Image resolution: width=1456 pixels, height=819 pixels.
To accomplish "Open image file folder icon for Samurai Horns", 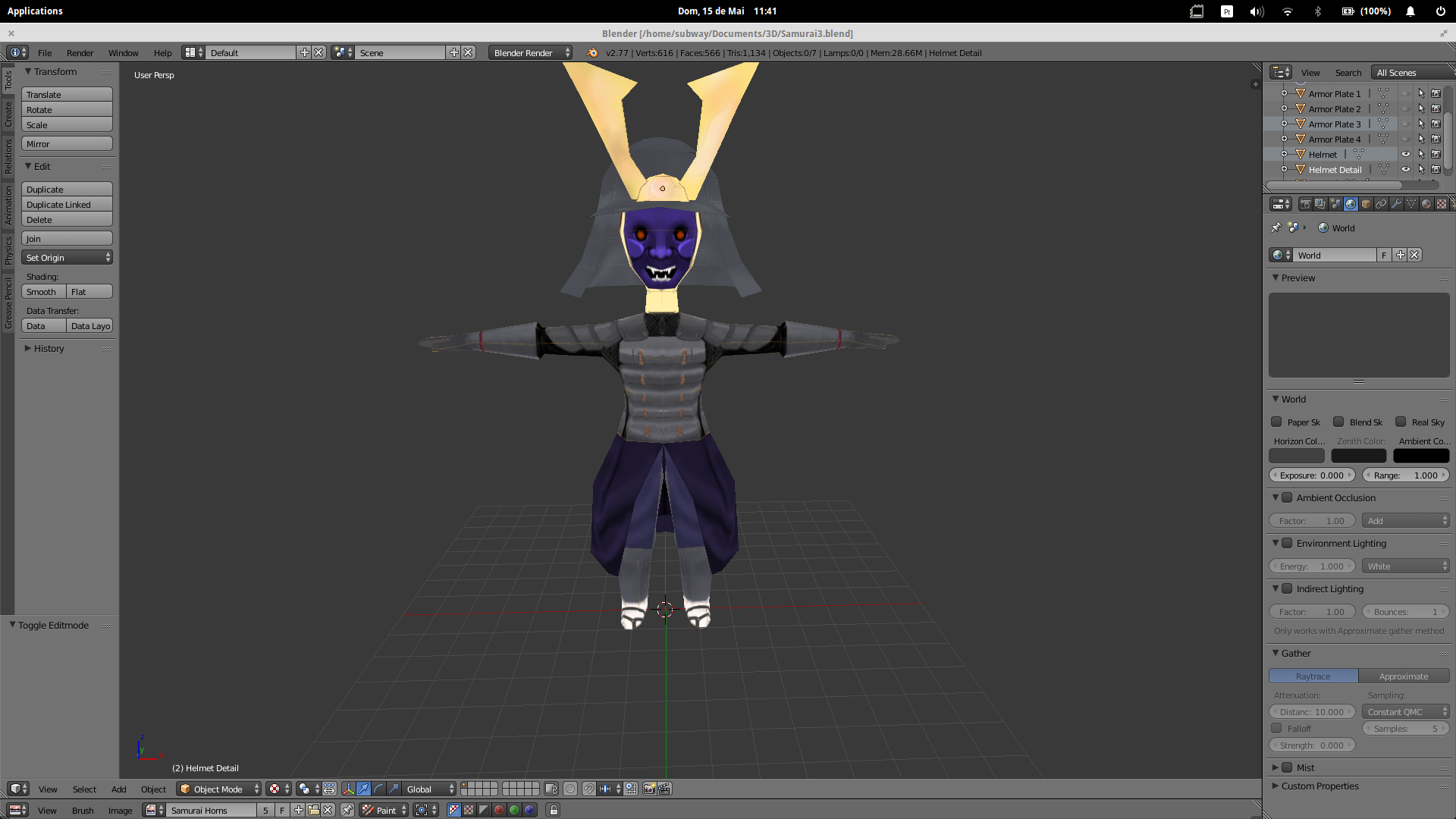I will pyautogui.click(x=313, y=810).
